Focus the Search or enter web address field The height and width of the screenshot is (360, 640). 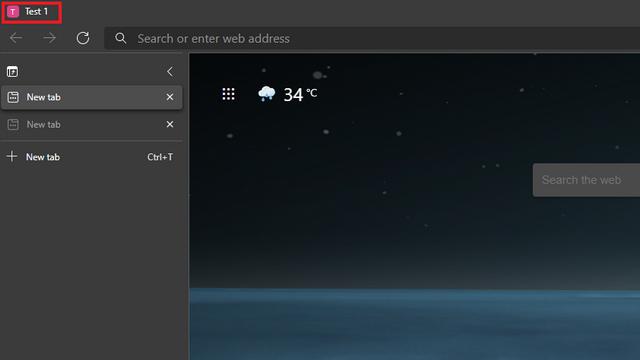coord(372,38)
